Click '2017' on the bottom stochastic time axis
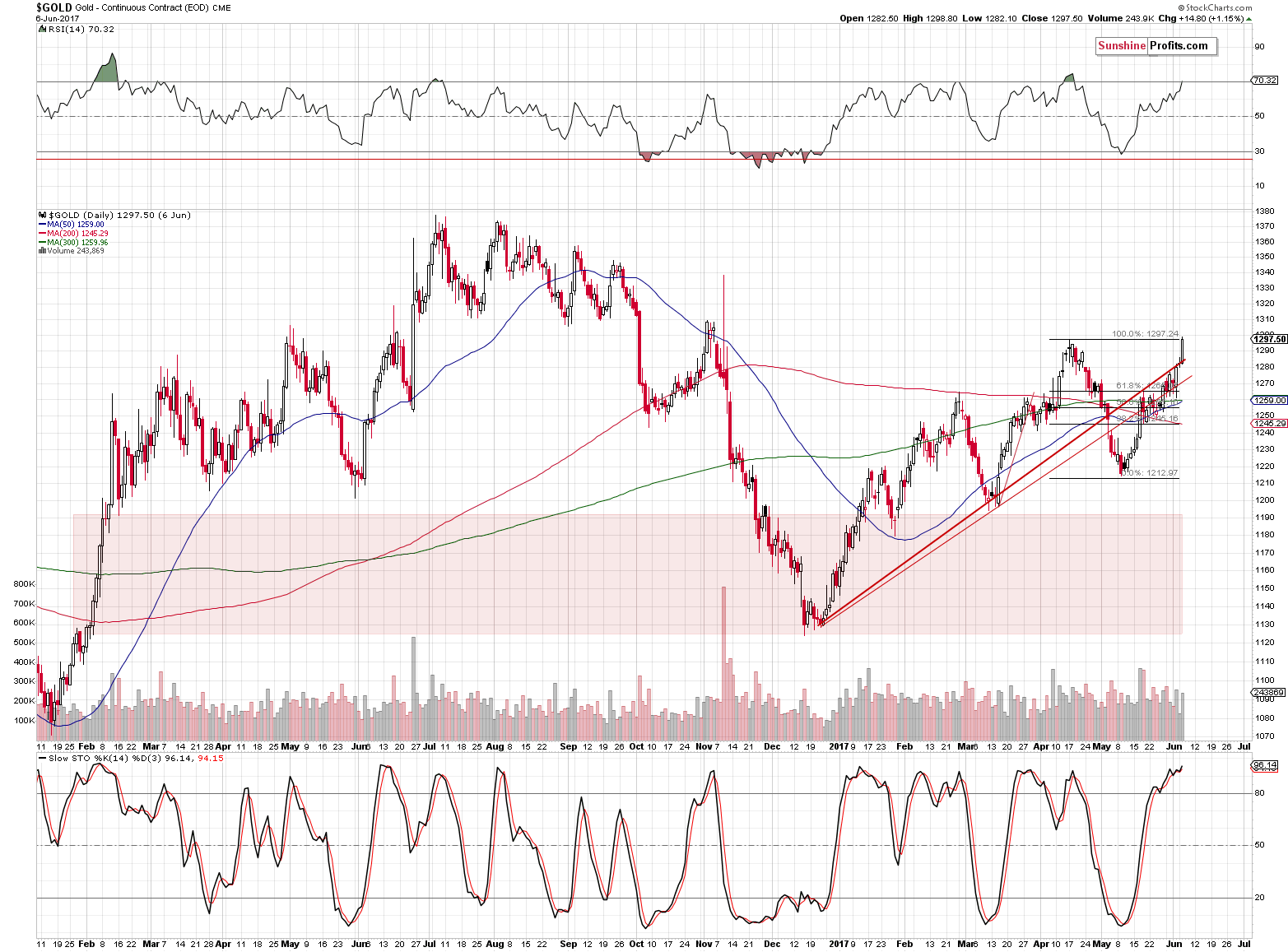Screen dimensions: 1288x952 [839, 945]
